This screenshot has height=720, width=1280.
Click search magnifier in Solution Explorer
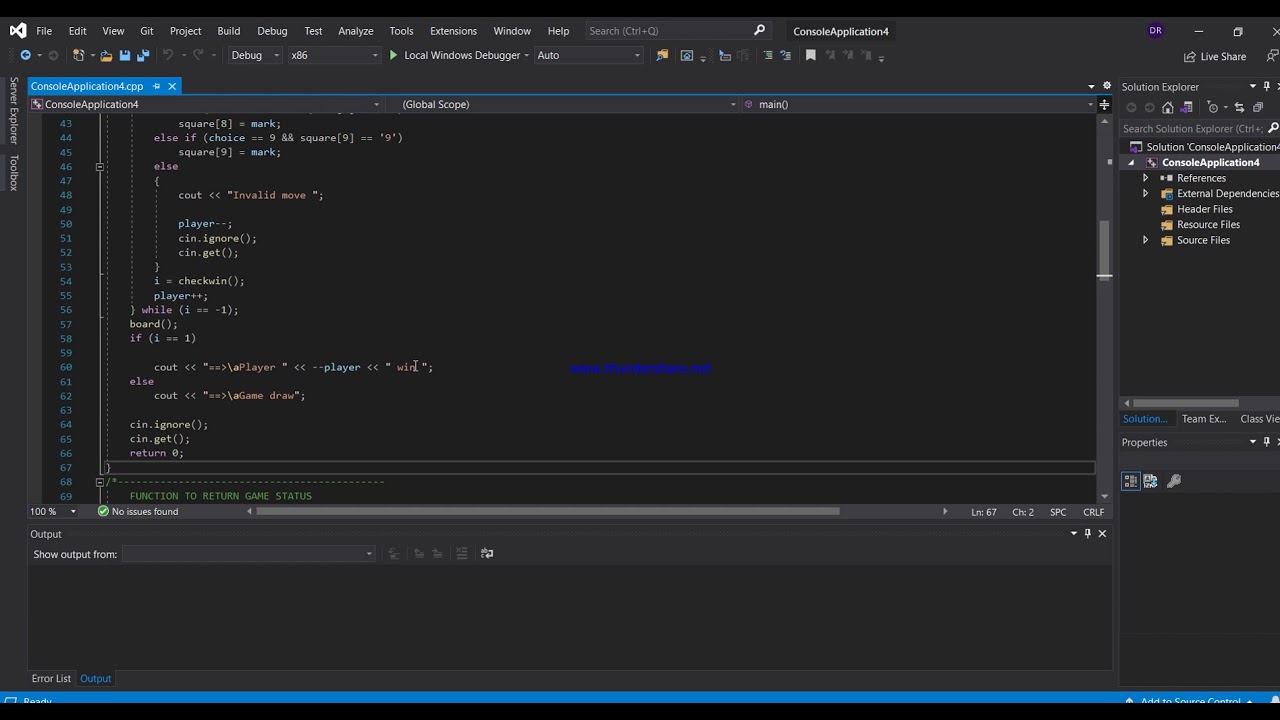click(x=1272, y=128)
